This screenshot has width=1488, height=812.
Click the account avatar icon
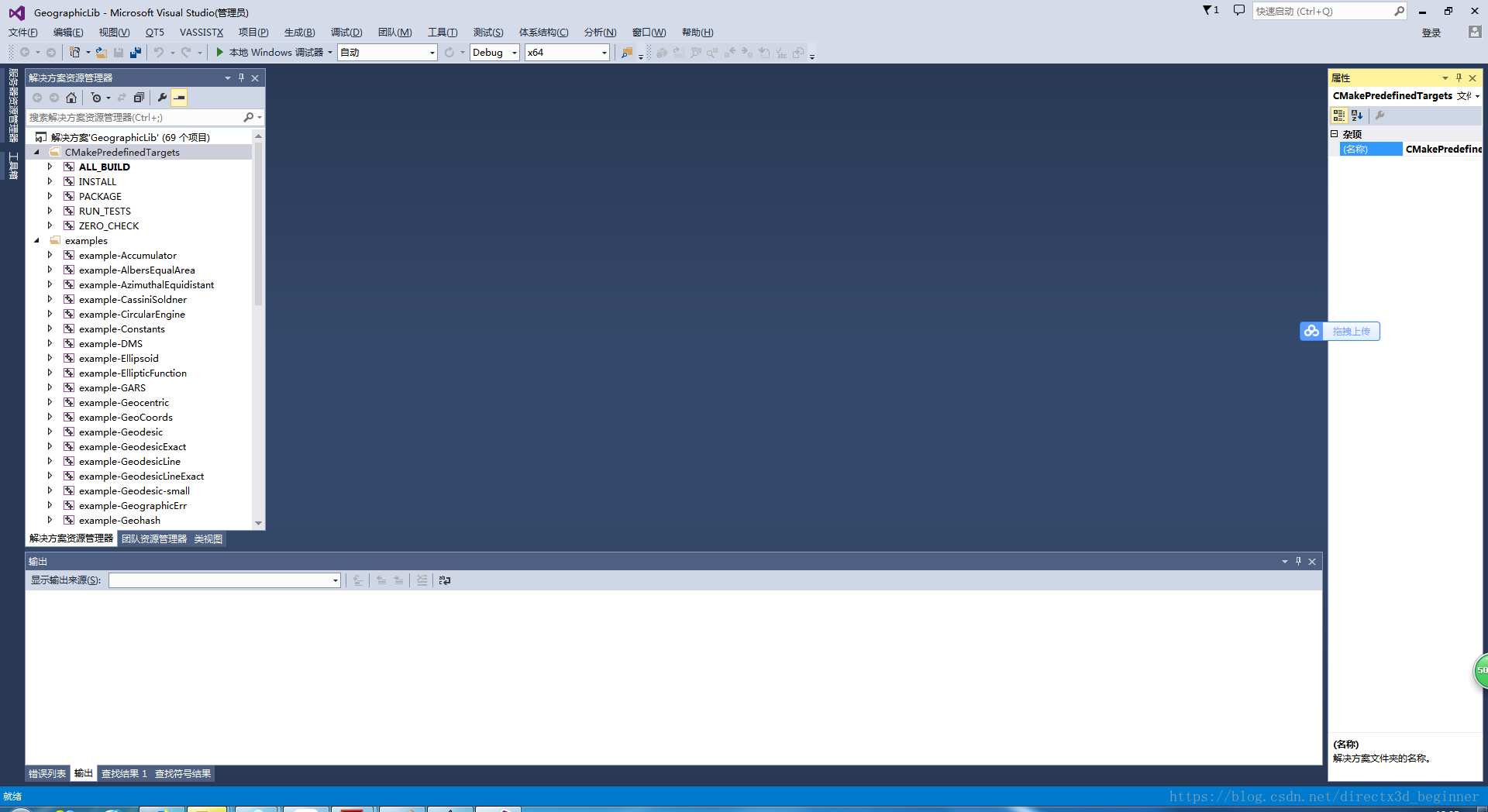pyautogui.click(x=1475, y=32)
